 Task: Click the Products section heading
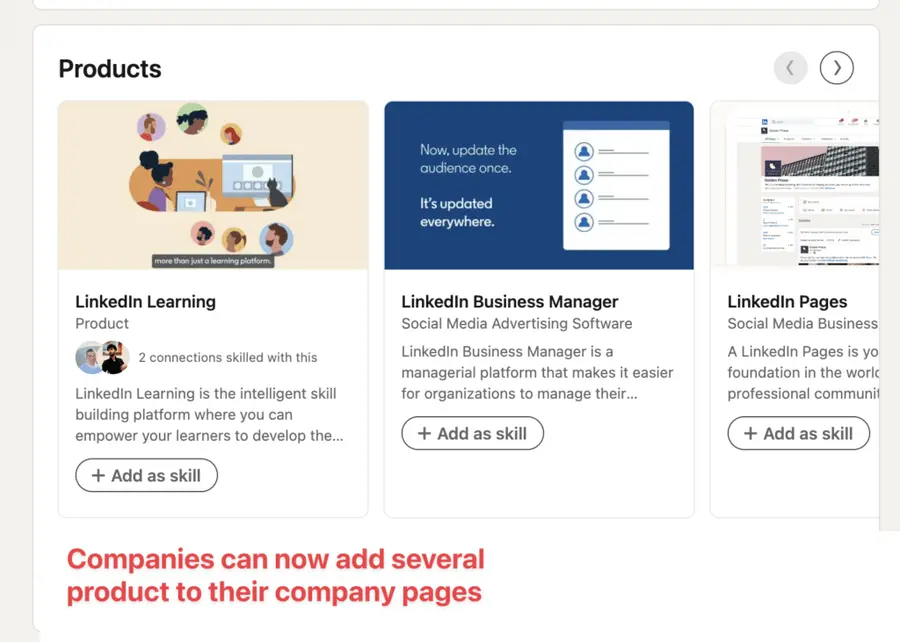(110, 68)
